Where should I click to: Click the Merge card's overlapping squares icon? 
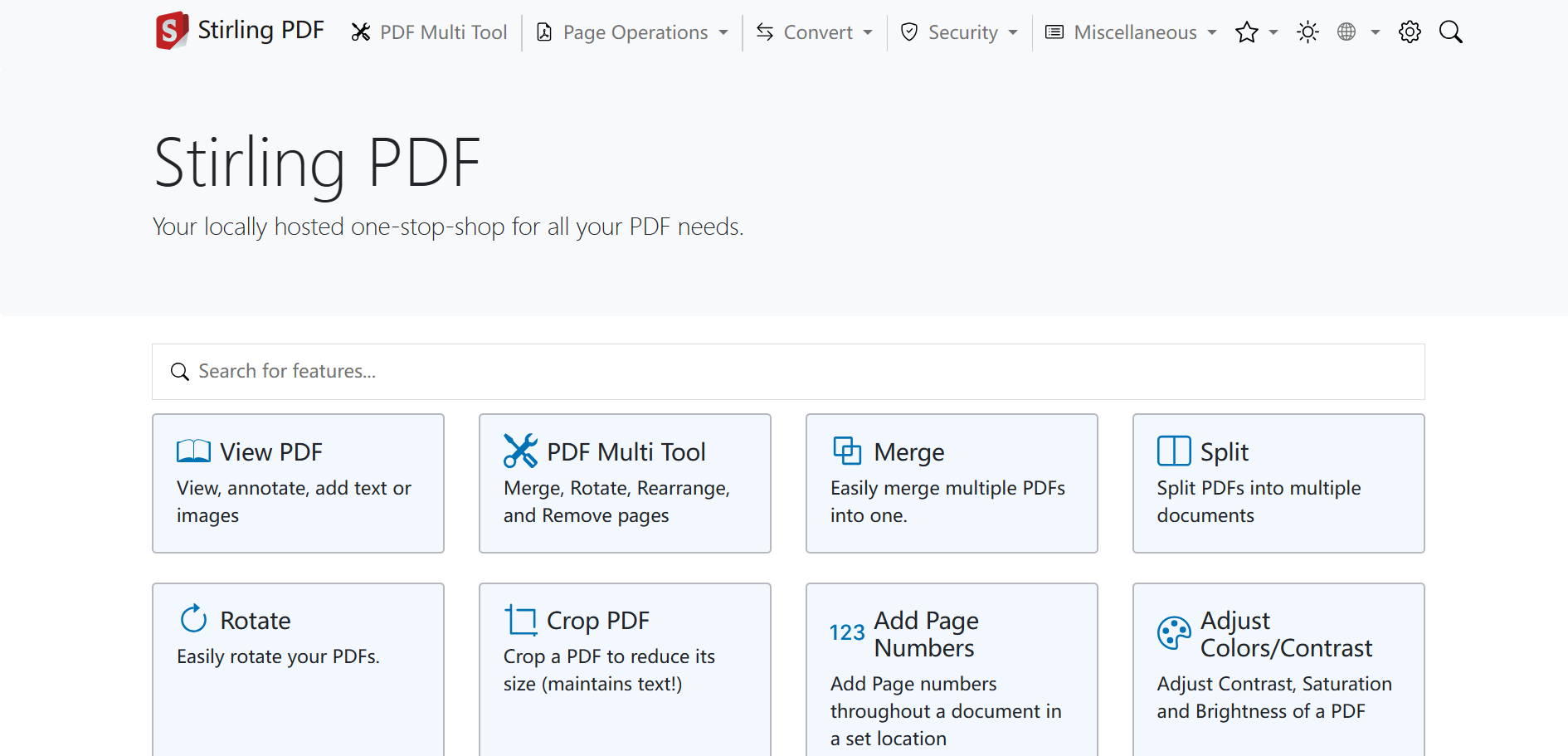tap(847, 451)
